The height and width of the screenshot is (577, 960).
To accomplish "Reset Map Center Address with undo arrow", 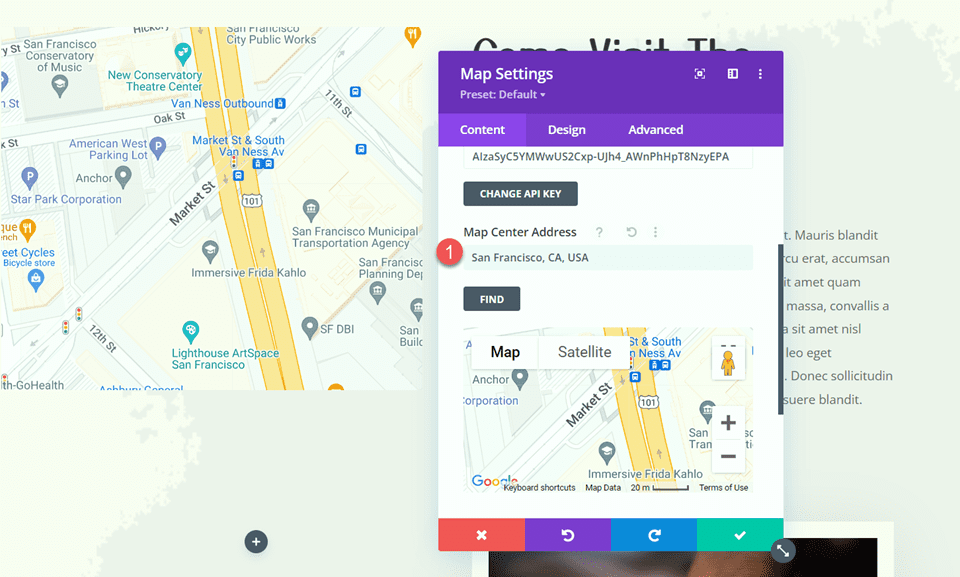I will [x=631, y=232].
